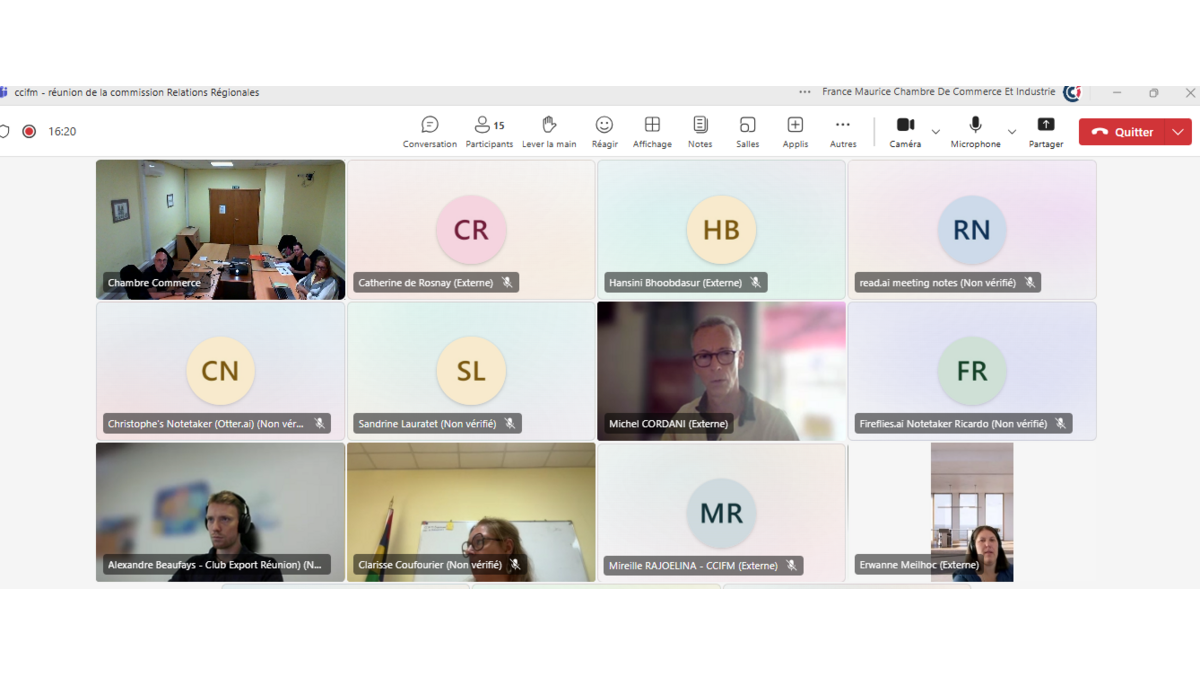1200x675 pixels.
Task: Open Salles breakout rooms
Action: tap(747, 131)
